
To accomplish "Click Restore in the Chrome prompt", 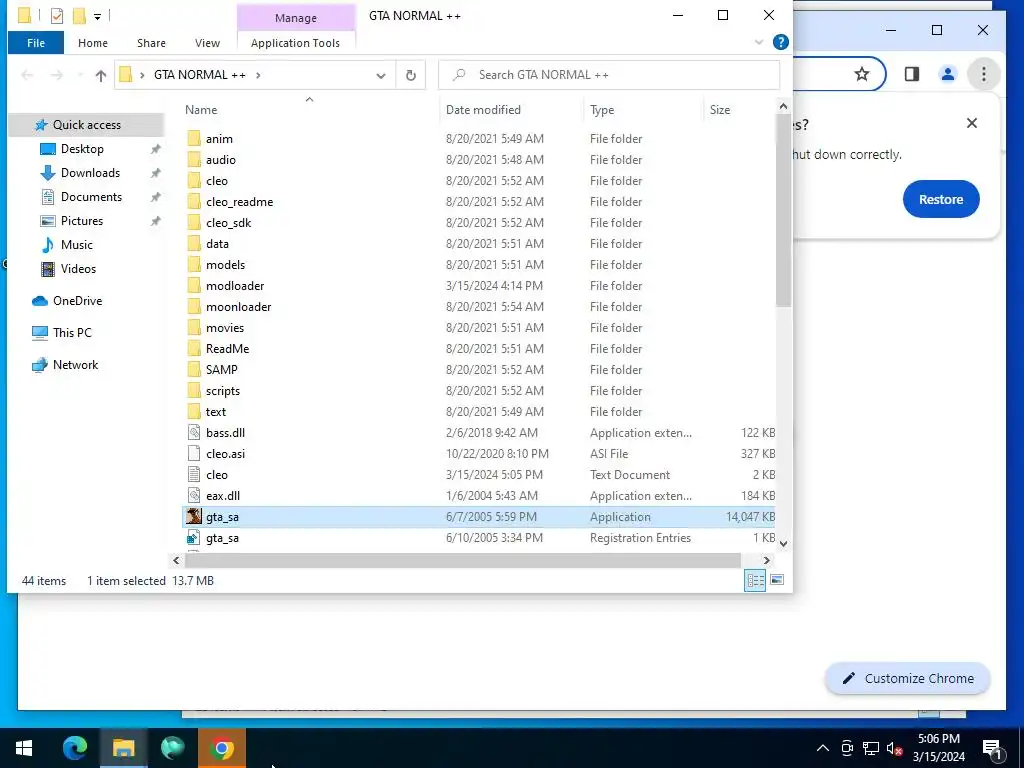I will pyautogui.click(x=941, y=200).
